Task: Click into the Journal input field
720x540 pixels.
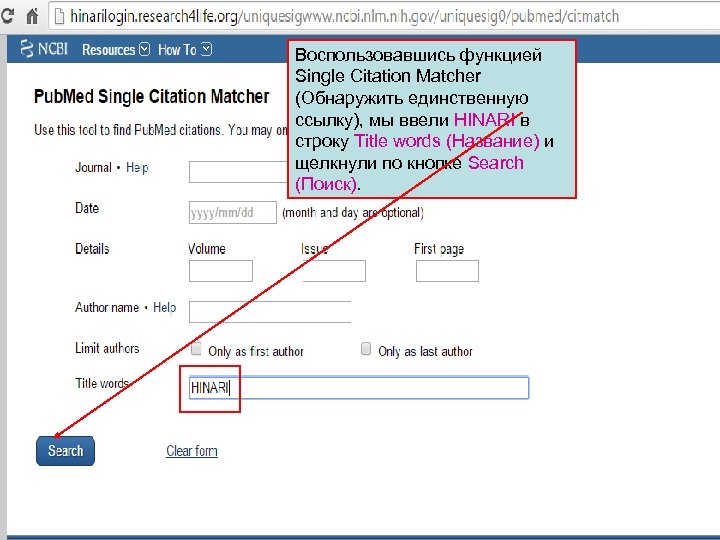Action: coord(238,172)
